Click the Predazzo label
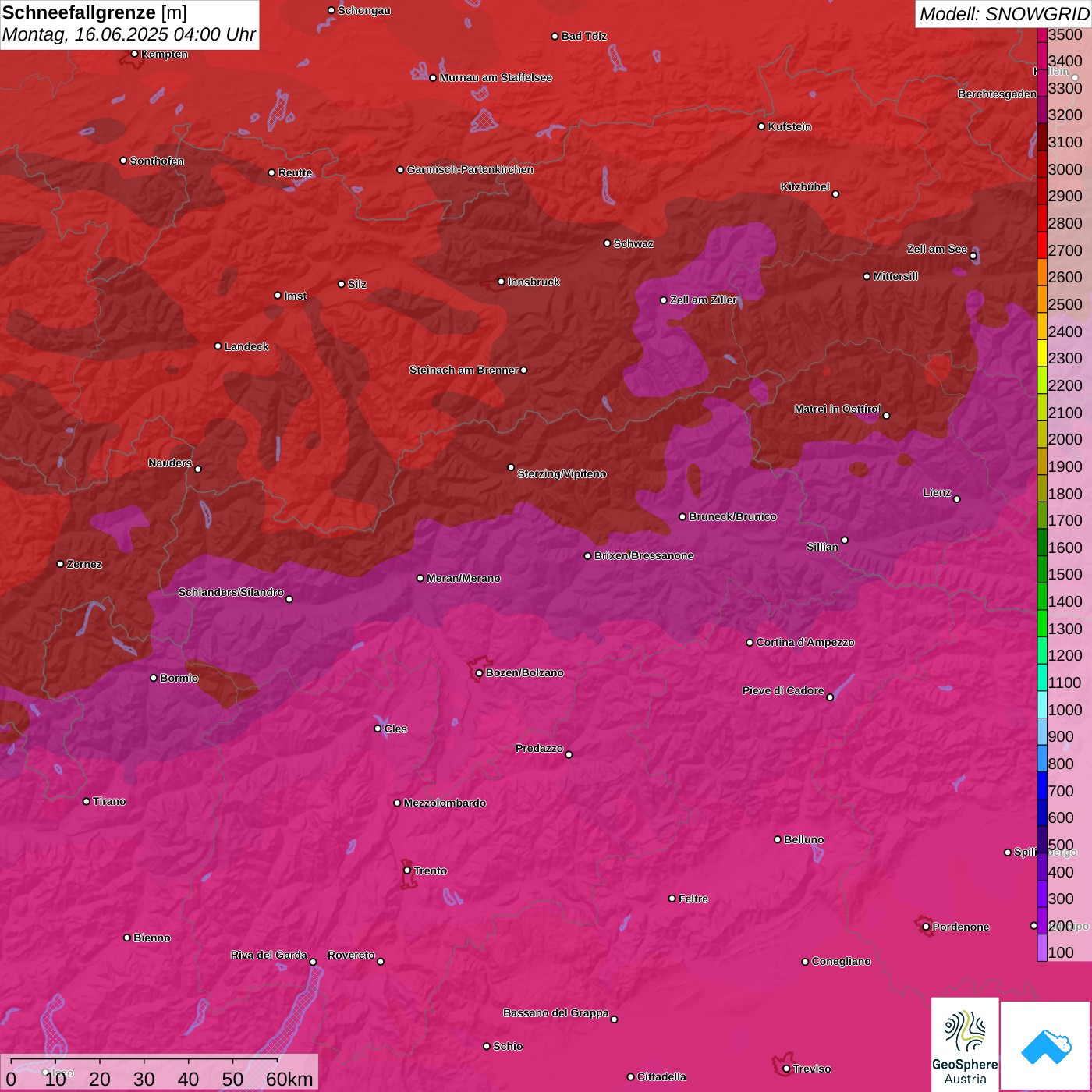 pos(539,749)
